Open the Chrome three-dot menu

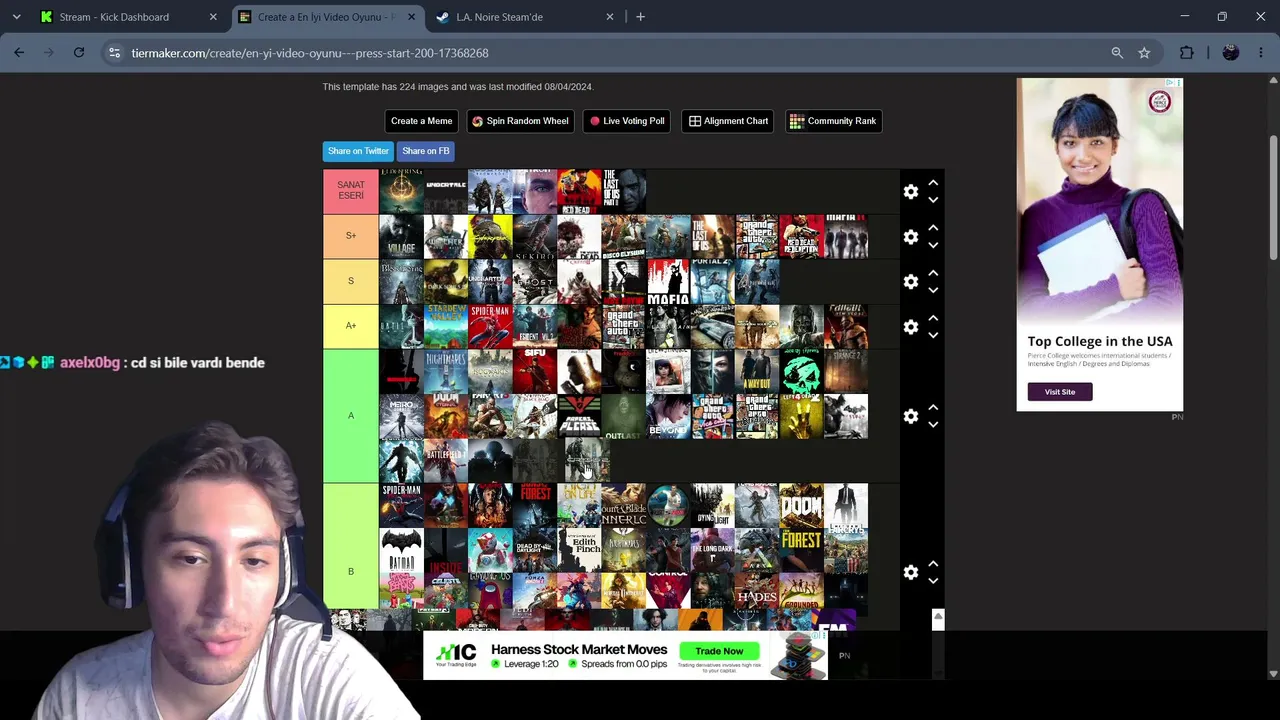click(1260, 53)
